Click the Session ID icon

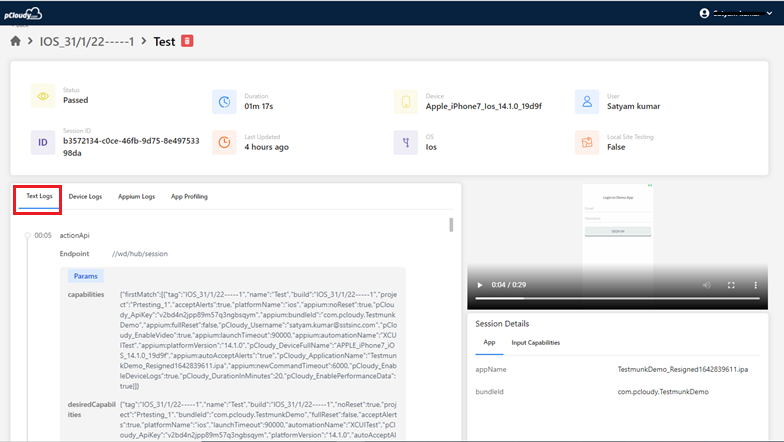click(42, 142)
